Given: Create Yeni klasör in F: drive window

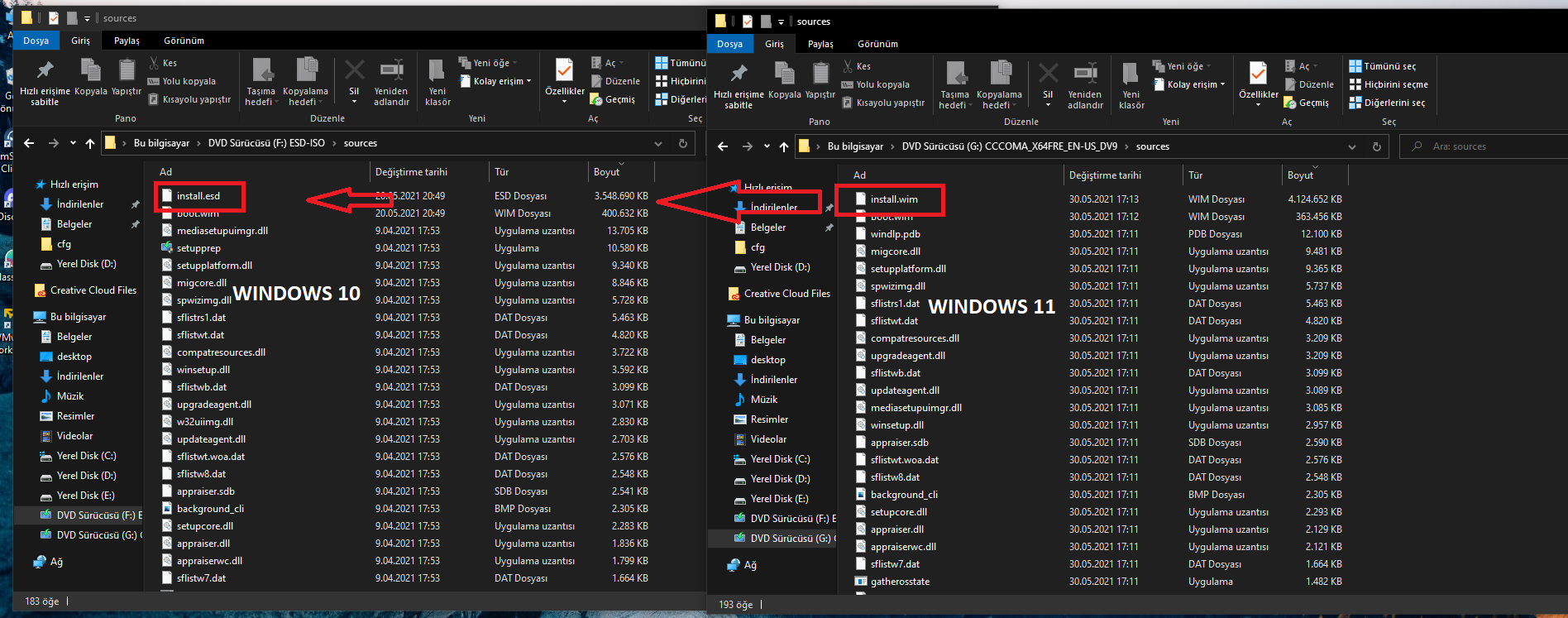Looking at the screenshot, I should [437, 83].
